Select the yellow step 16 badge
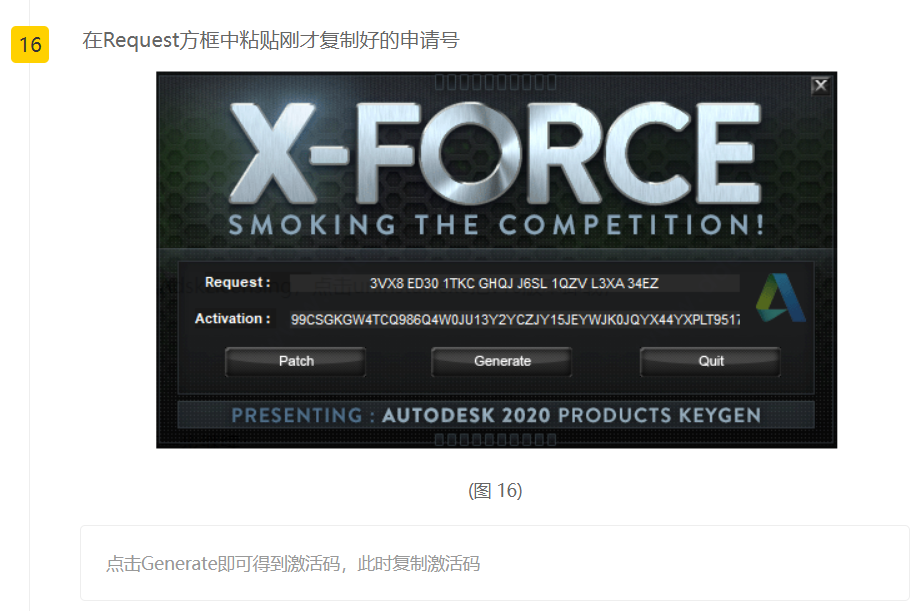The height and width of the screenshot is (611, 921). pyautogui.click(x=30, y=45)
